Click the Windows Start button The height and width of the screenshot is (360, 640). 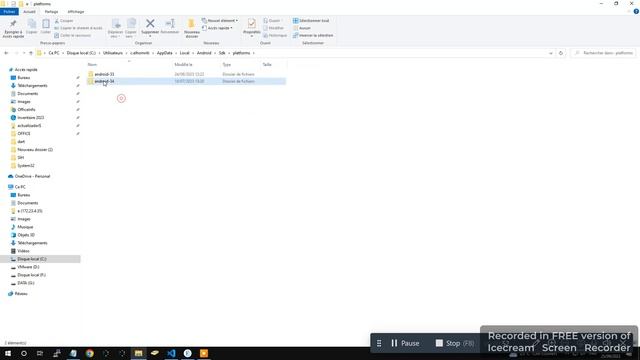pyautogui.click(x=8, y=353)
